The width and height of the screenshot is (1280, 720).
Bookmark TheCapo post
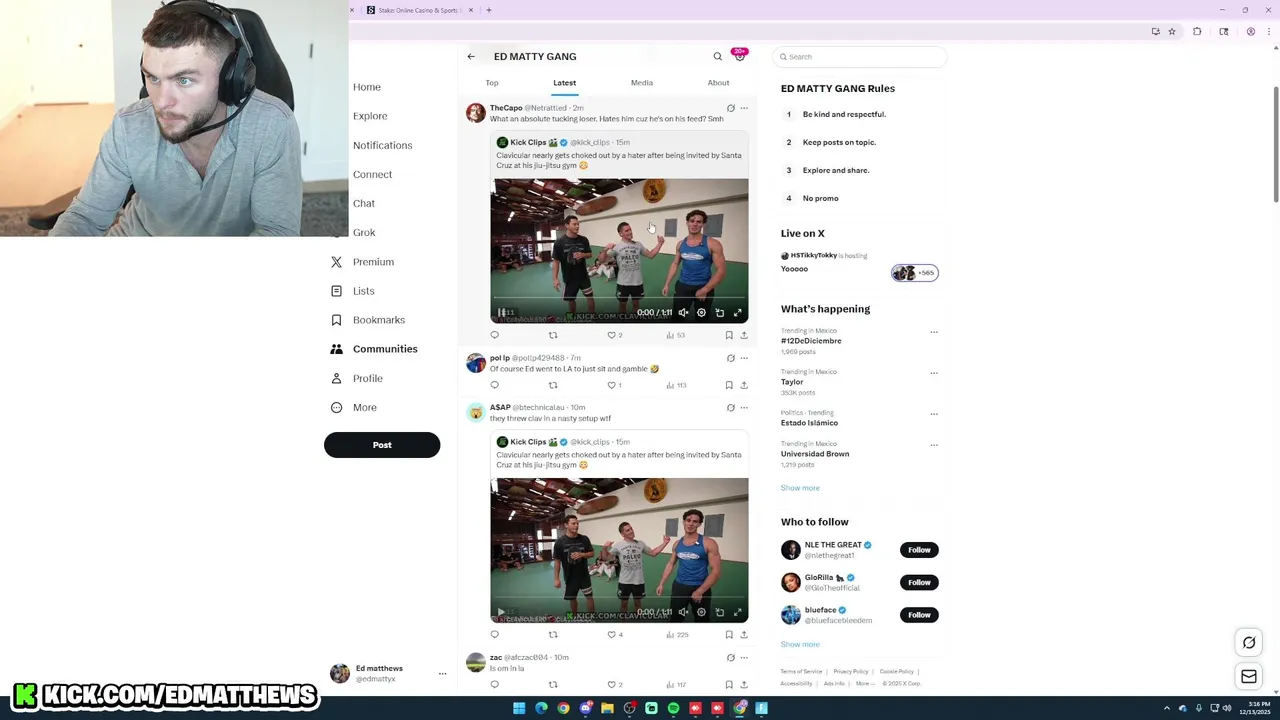(729, 335)
